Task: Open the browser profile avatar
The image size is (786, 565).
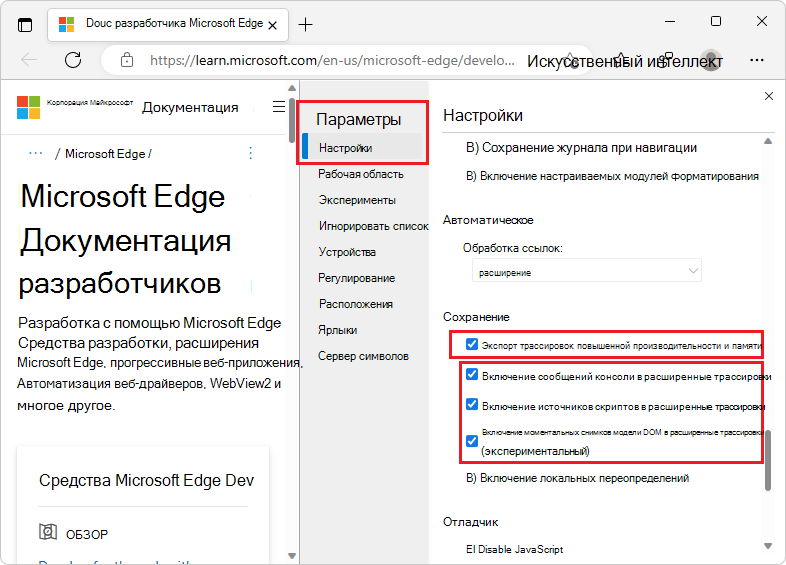Action: (711, 61)
